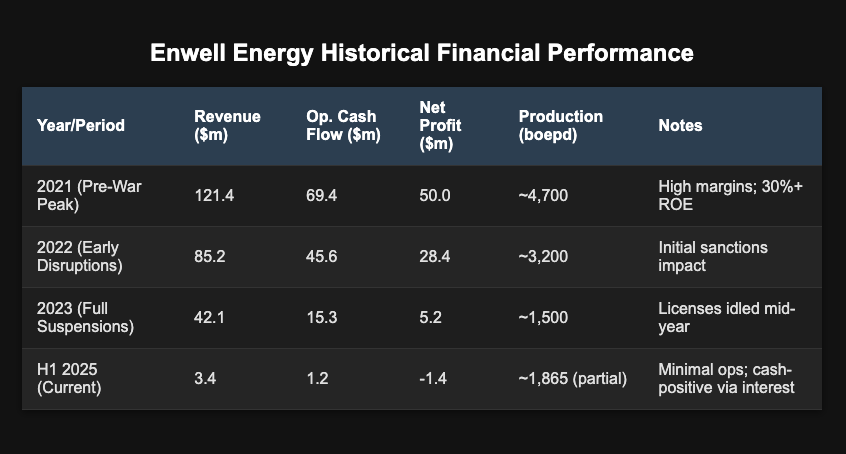846x454 pixels.
Task: Click revenue value 85.2
Action: 210,256
